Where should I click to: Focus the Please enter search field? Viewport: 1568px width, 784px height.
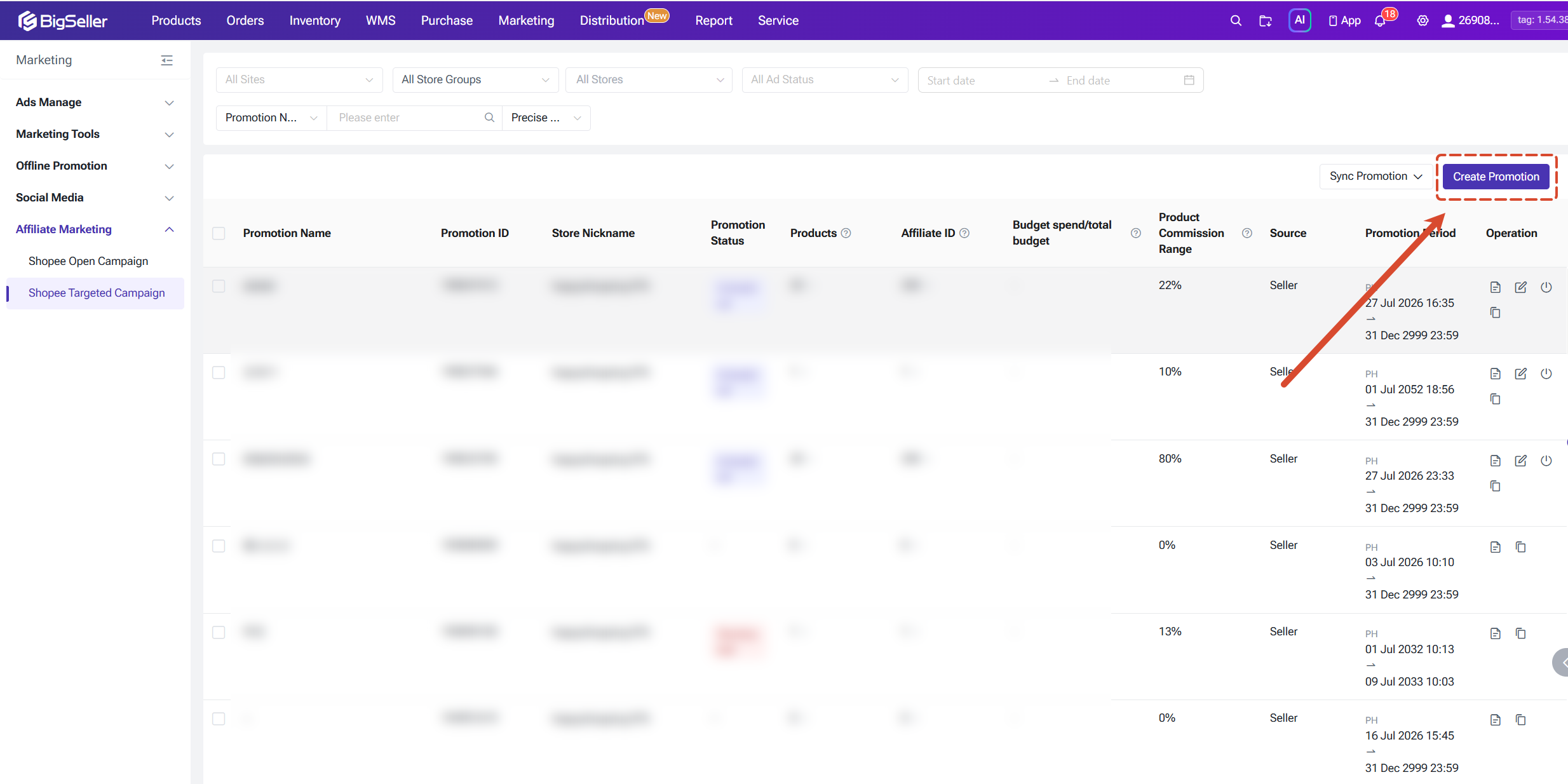[407, 118]
